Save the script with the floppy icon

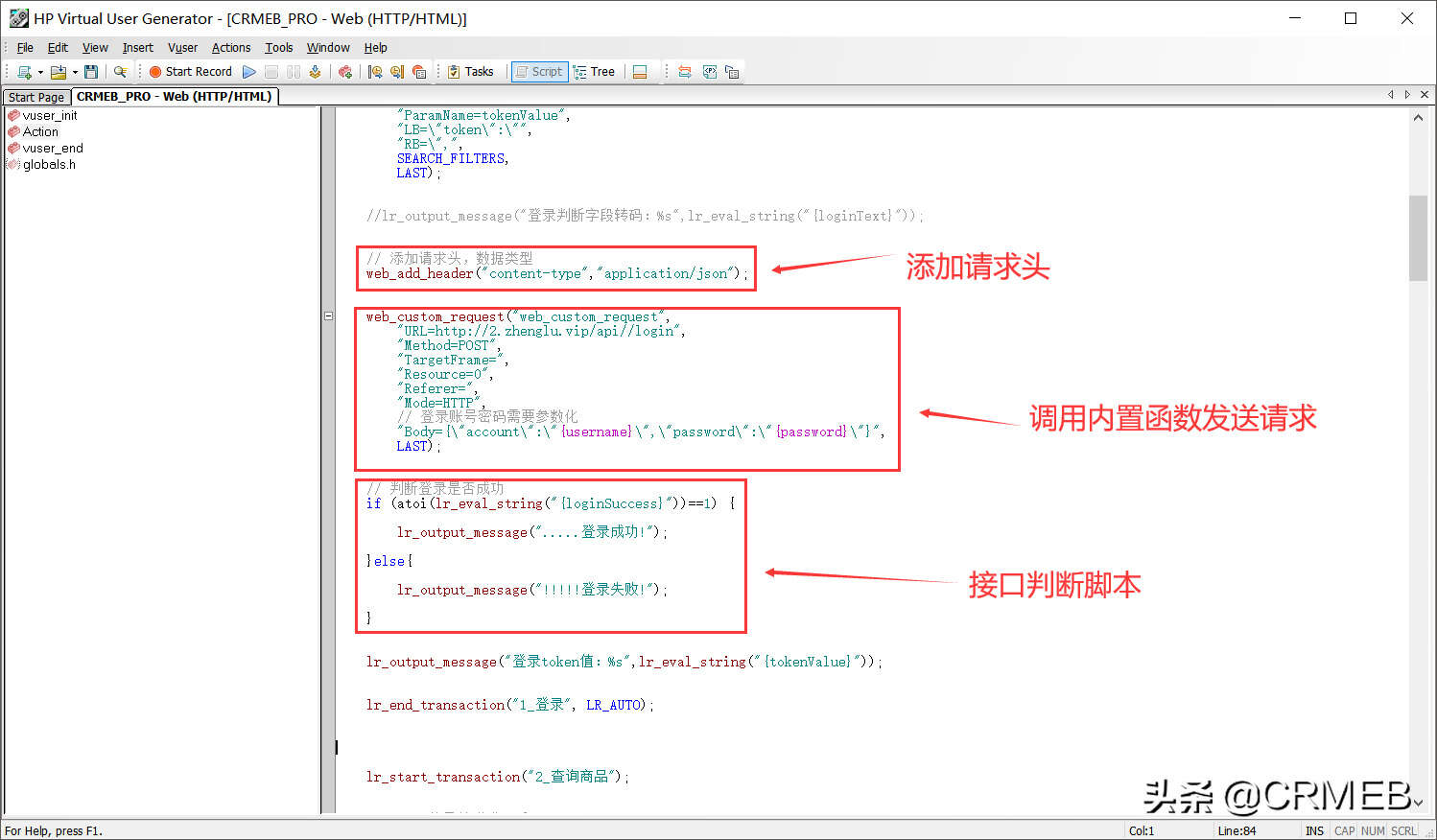click(x=91, y=72)
